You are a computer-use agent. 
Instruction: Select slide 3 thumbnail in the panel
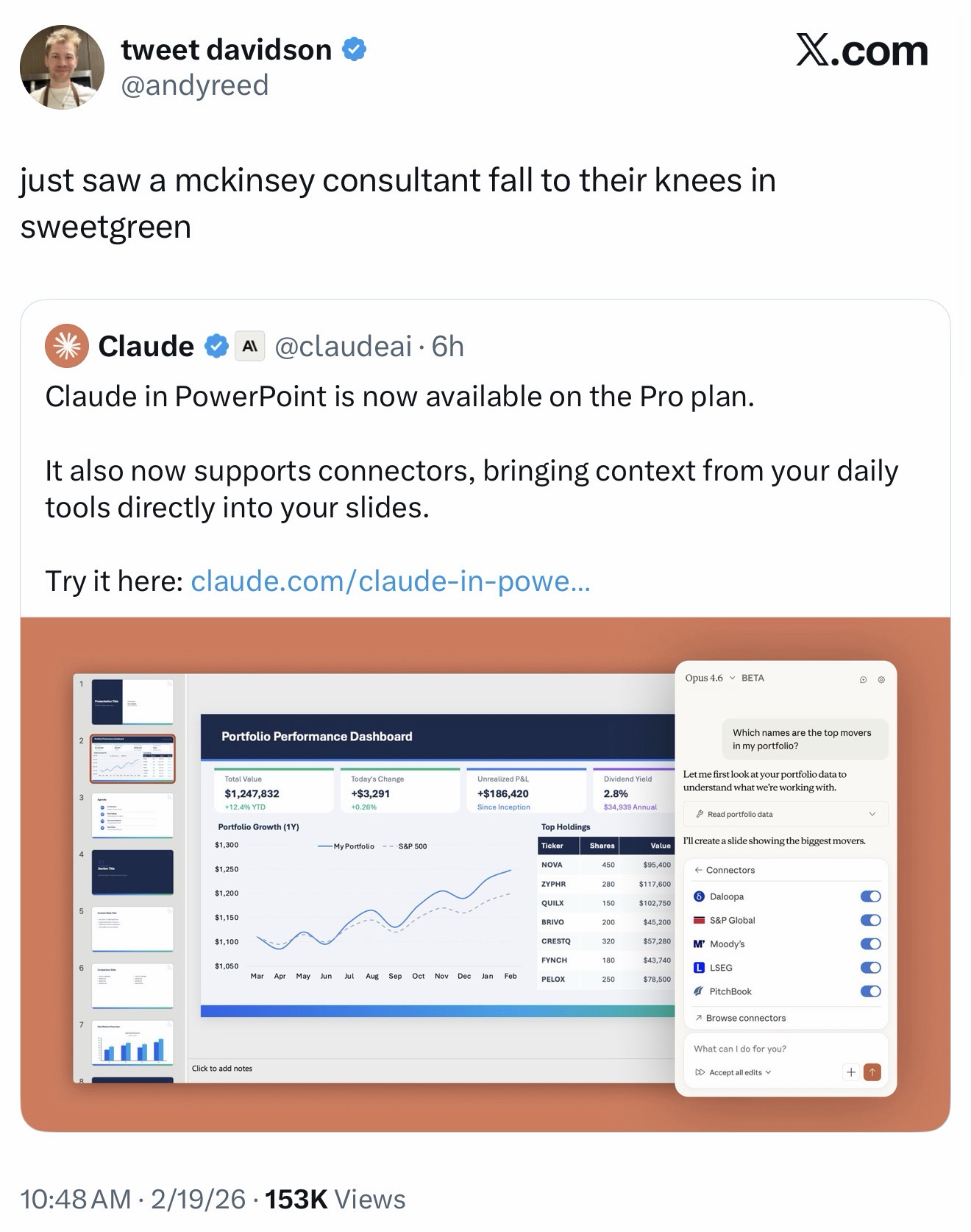132,815
